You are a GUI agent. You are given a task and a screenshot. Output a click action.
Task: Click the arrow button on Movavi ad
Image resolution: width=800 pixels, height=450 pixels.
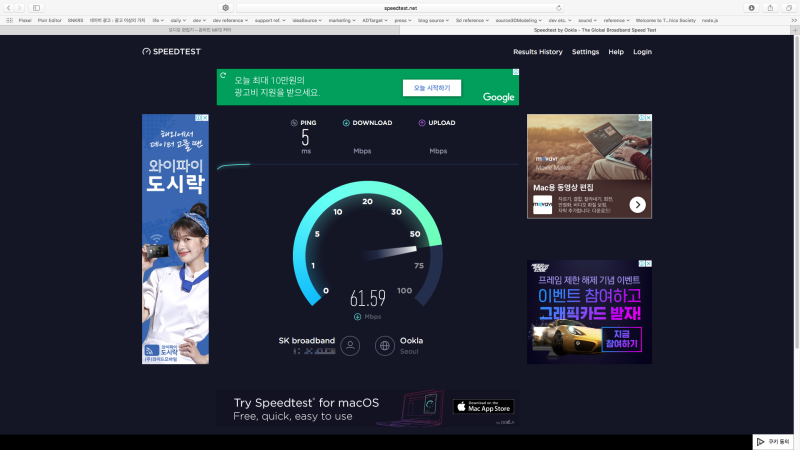point(637,205)
